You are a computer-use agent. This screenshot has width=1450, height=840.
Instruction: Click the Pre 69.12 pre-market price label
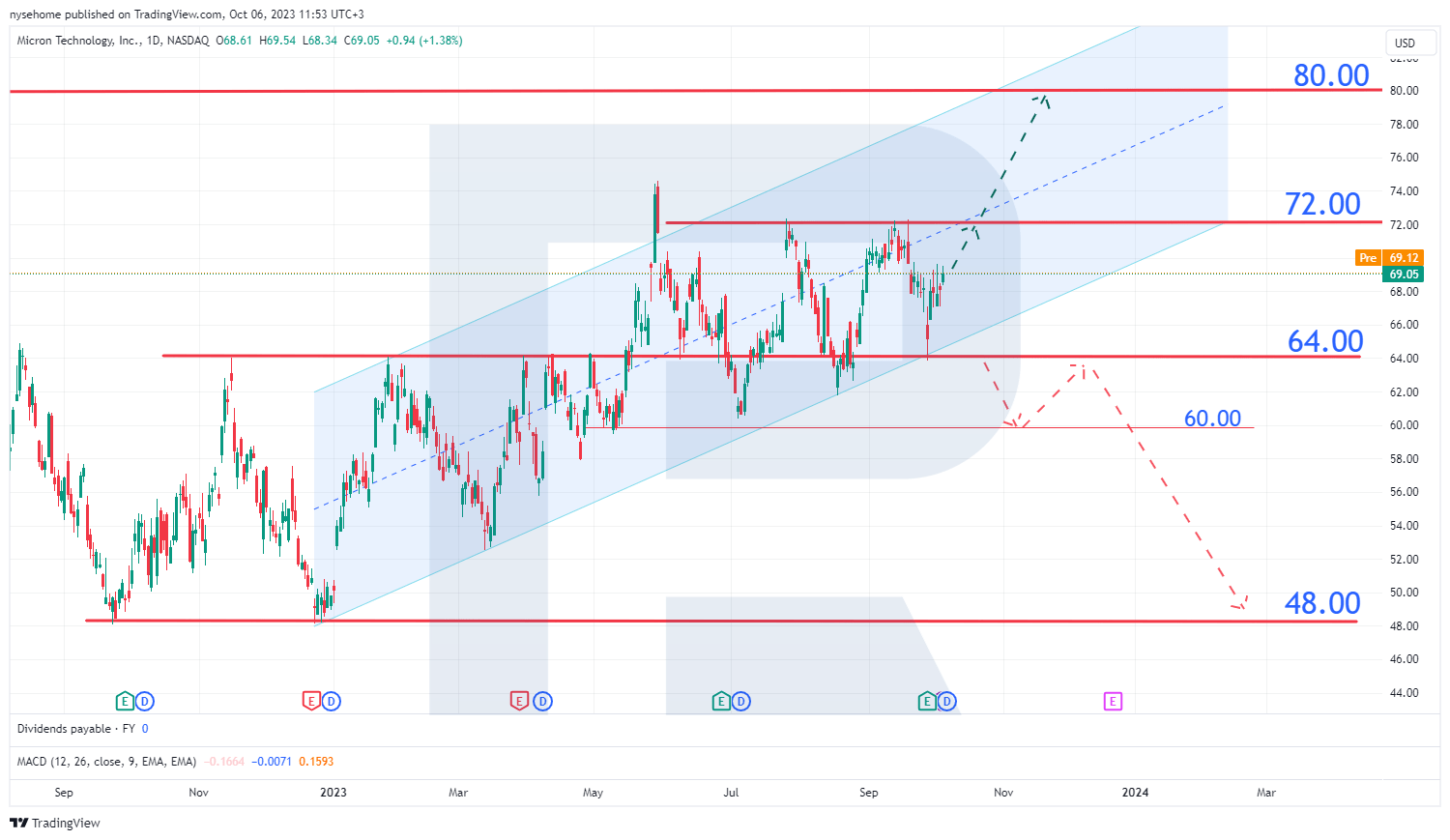(x=1389, y=258)
